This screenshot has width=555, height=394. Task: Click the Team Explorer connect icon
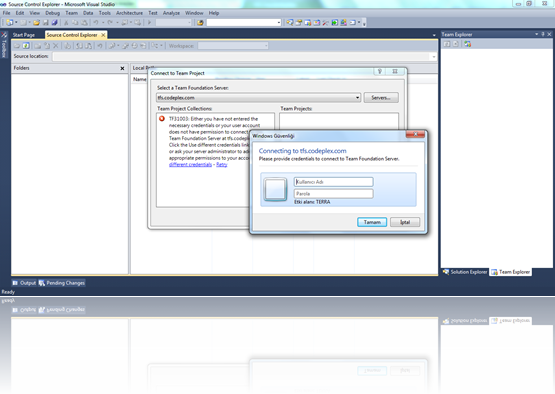pos(468,44)
